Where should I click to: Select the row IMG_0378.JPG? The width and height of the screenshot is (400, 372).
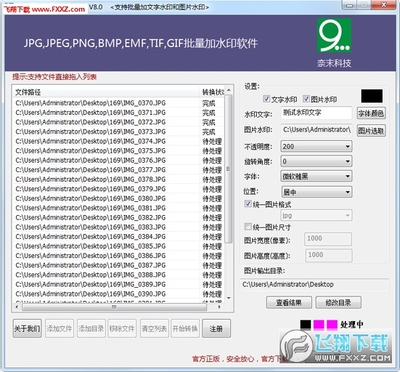(119, 179)
